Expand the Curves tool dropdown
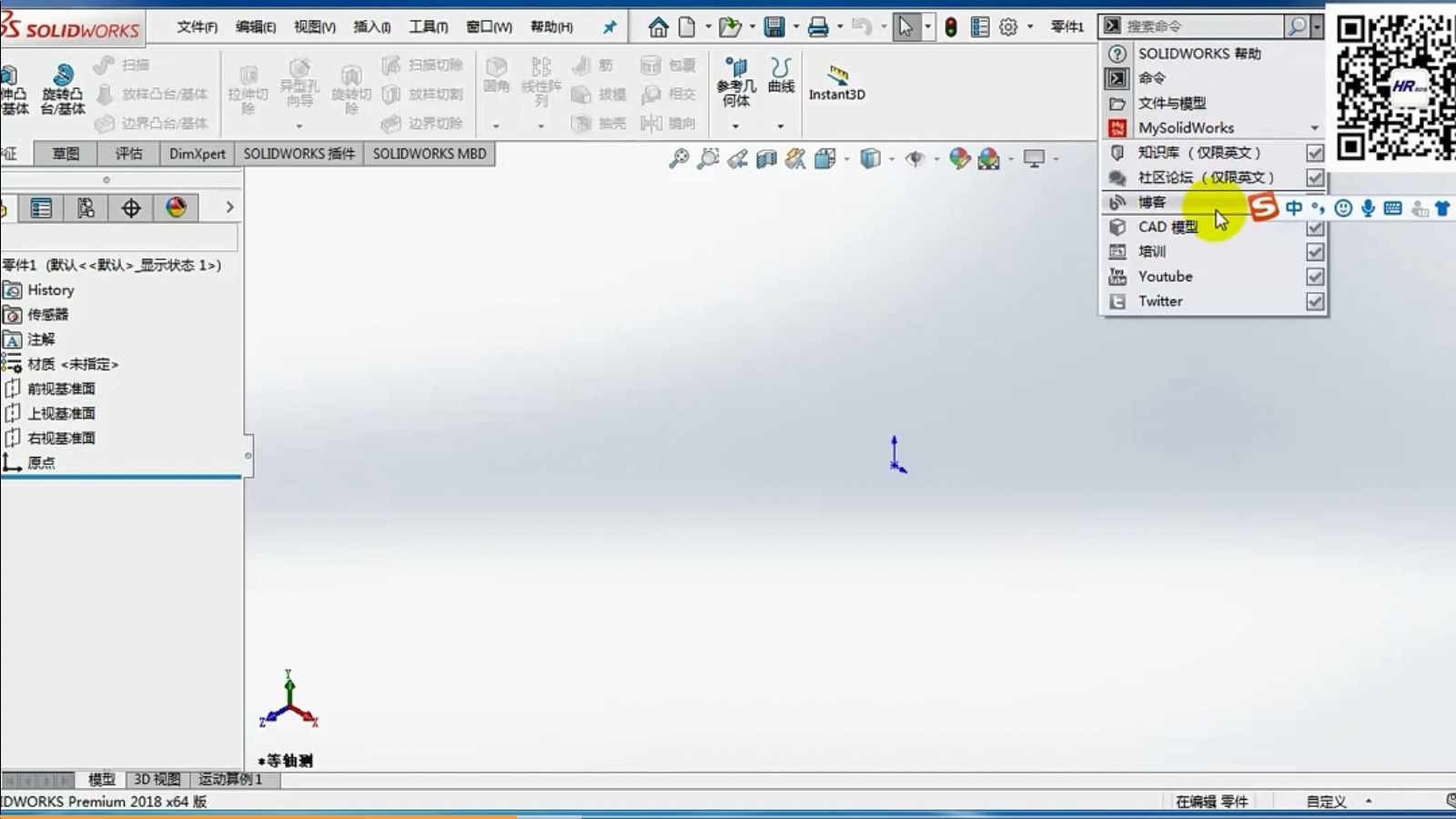The width and height of the screenshot is (1456, 819). (x=781, y=126)
